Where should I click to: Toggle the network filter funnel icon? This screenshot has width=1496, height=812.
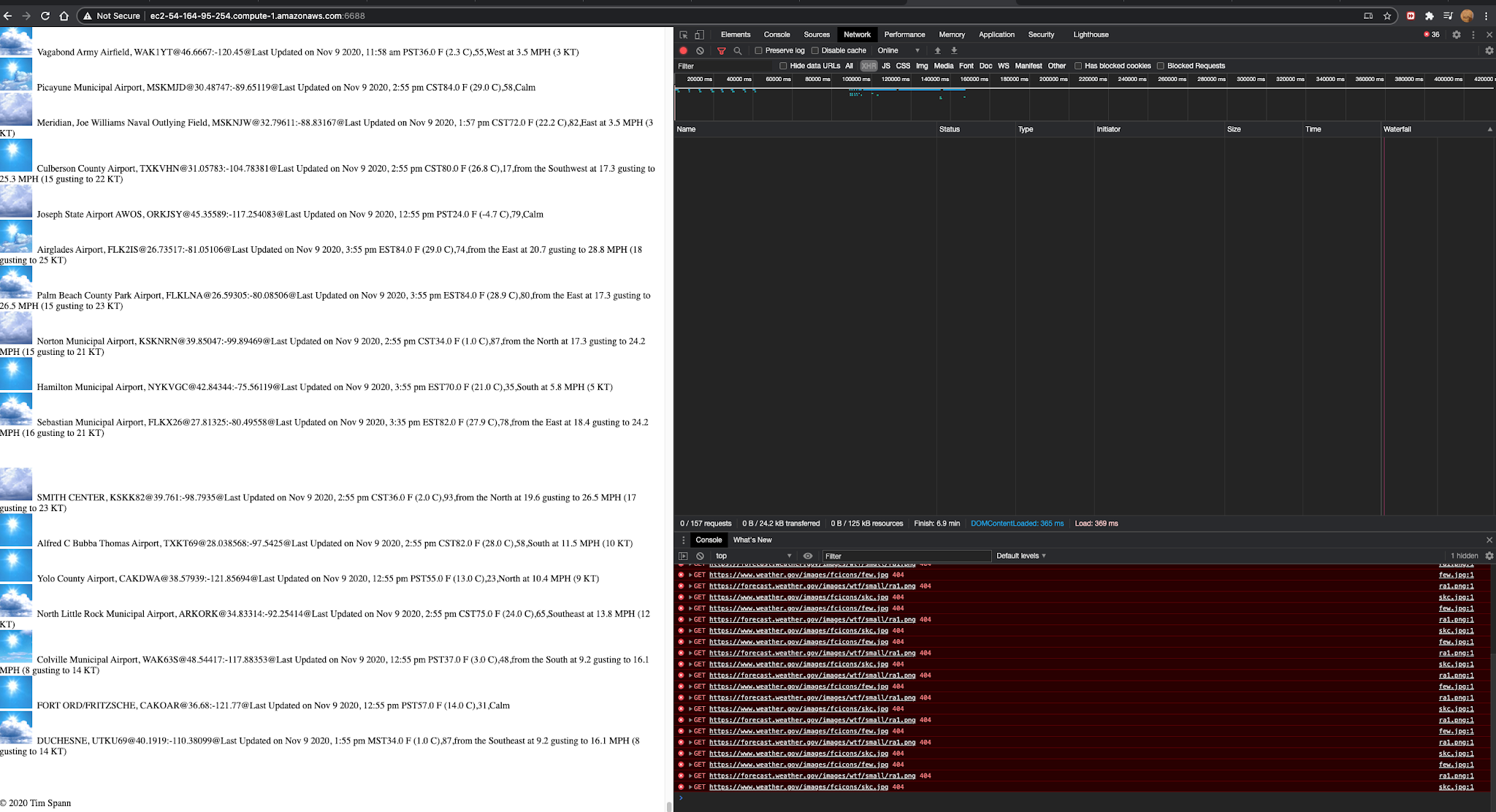(x=721, y=50)
